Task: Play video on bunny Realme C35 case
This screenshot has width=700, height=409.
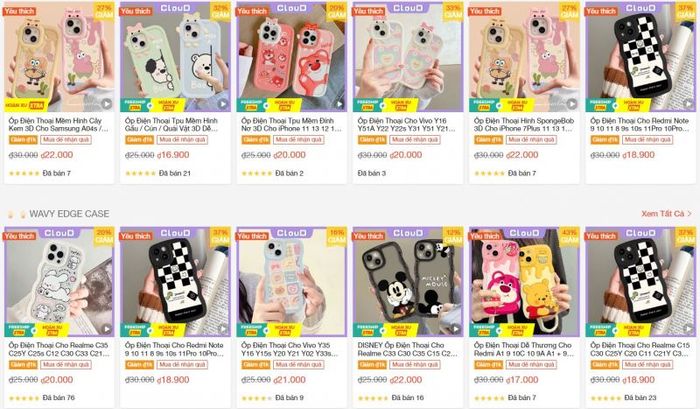Action: 106,329
